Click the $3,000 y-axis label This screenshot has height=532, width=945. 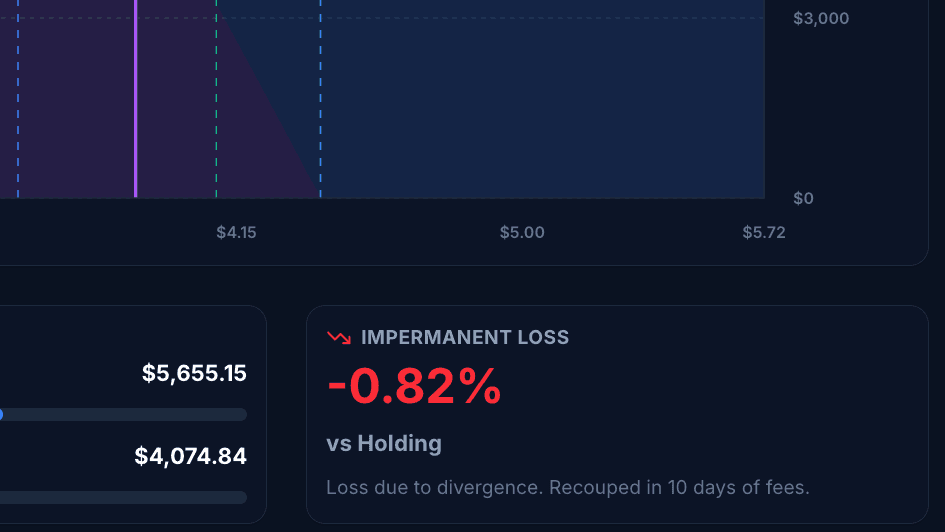(x=821, y=19)
